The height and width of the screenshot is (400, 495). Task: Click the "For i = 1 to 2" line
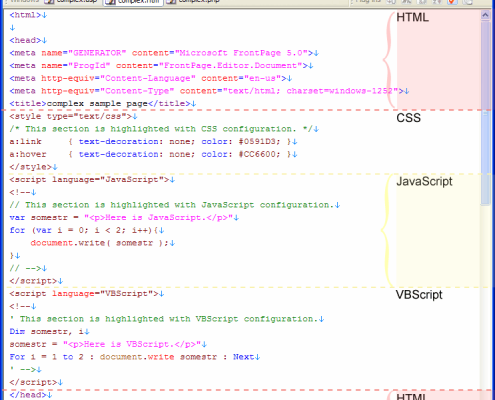click(135, 357)
